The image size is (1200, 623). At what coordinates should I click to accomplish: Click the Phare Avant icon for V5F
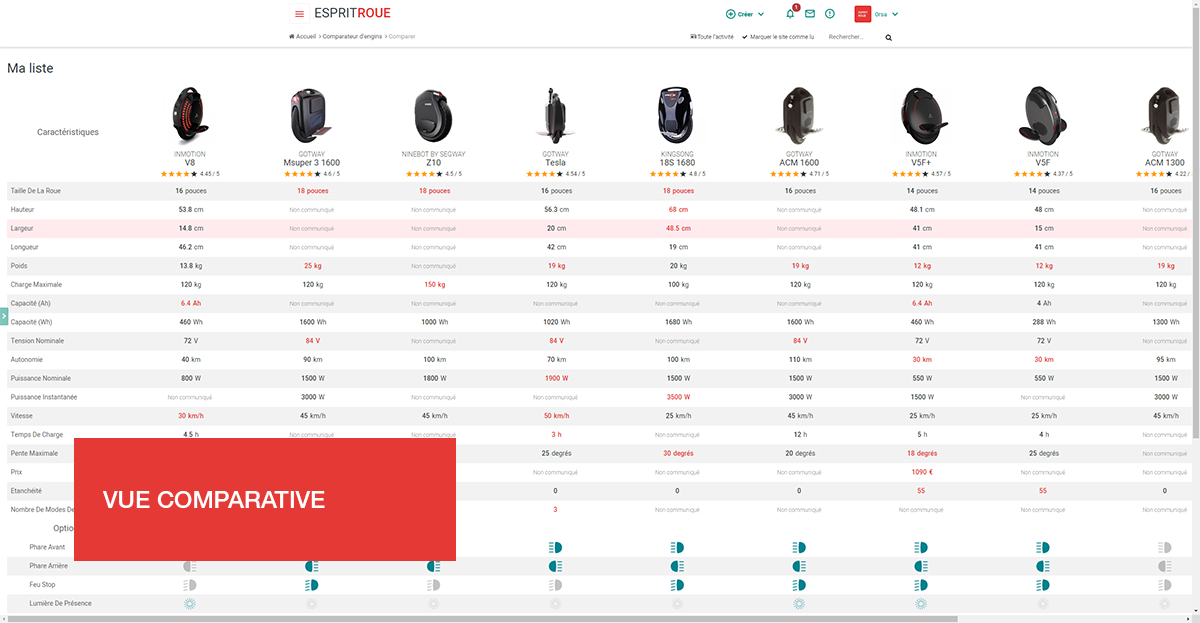coord(1043,548)
